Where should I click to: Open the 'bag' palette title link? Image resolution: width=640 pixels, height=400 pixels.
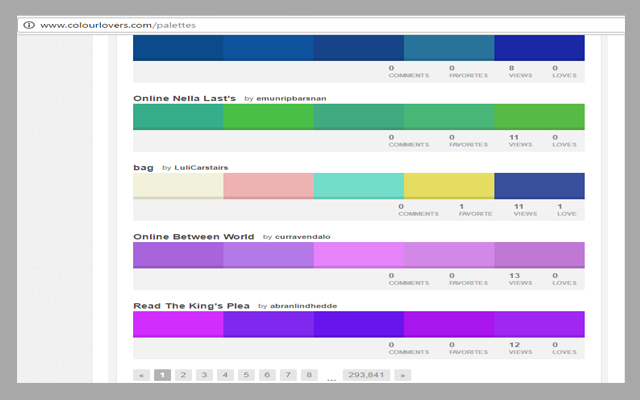143,167
